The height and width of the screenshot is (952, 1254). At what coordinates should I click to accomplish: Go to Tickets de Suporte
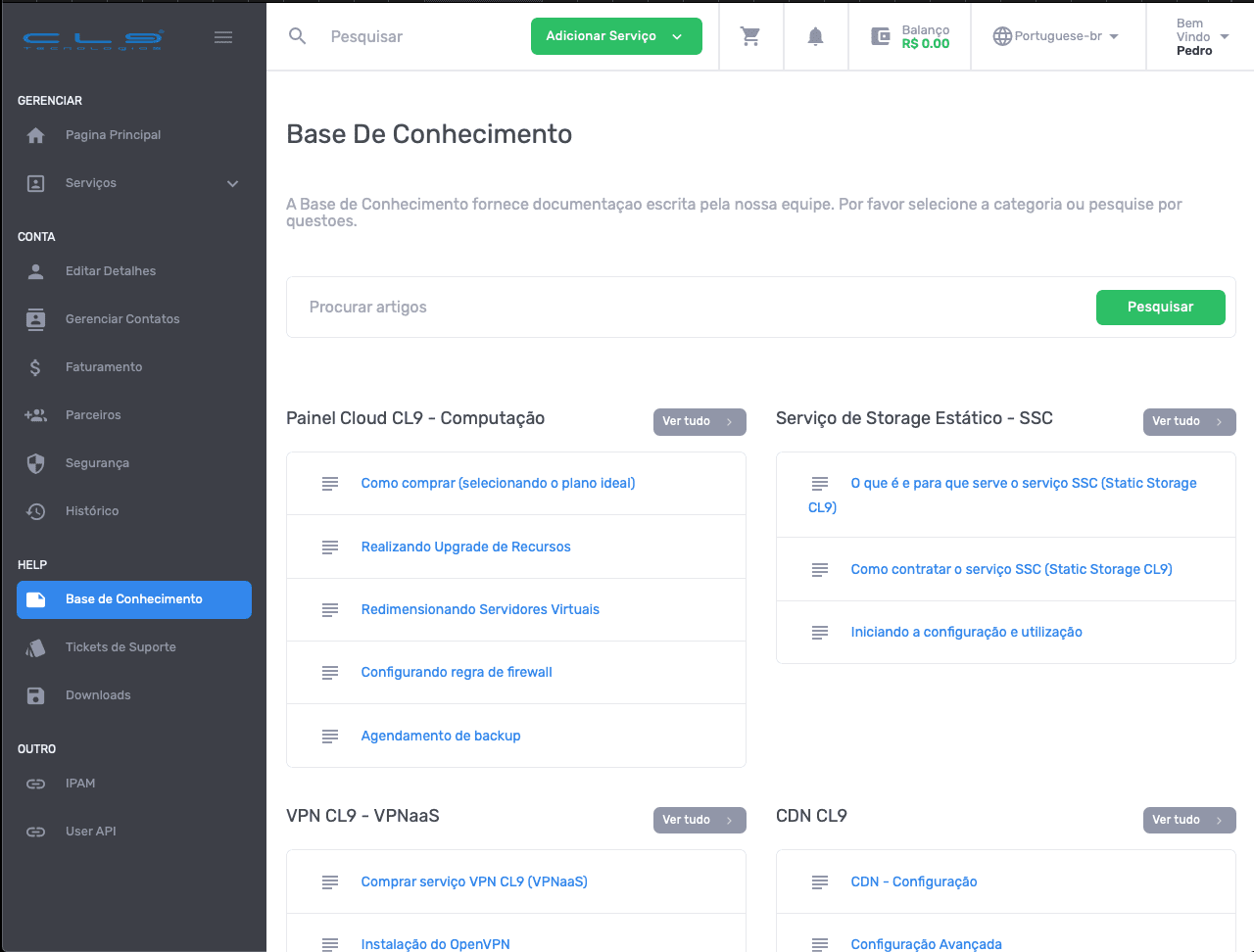(x=121, y=647)
